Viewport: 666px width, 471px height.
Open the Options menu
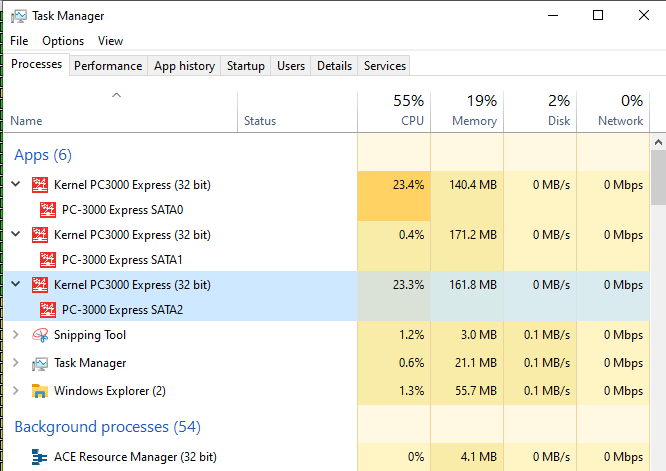pyautogui.click(x=63, y=41)
